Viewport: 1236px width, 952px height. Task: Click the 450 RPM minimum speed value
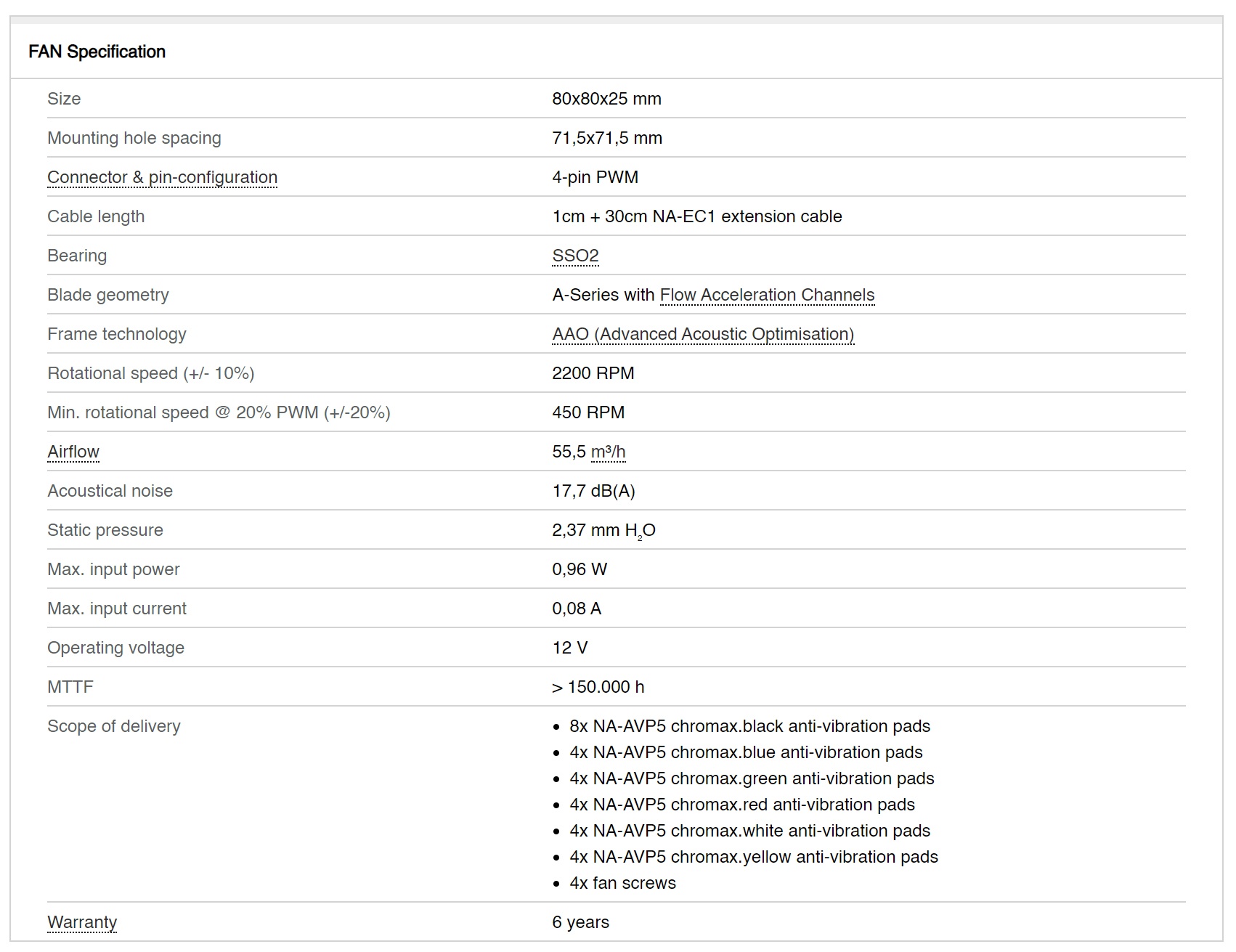pyautogui.click(x=588, y=412)
